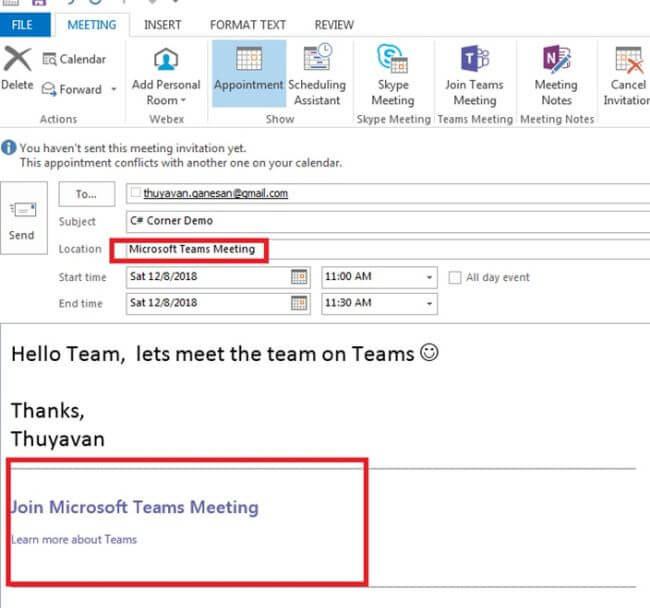Expand the 11:30 AM end time dropdown
Image resolution: width=650 pixels, height=608 pixels.
tap(429, 303)
